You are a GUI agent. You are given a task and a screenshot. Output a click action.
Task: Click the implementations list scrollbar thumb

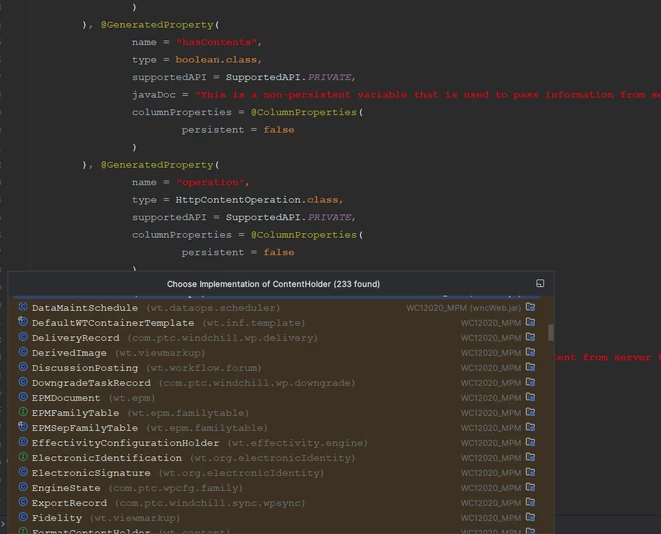(x=551, y=333)
